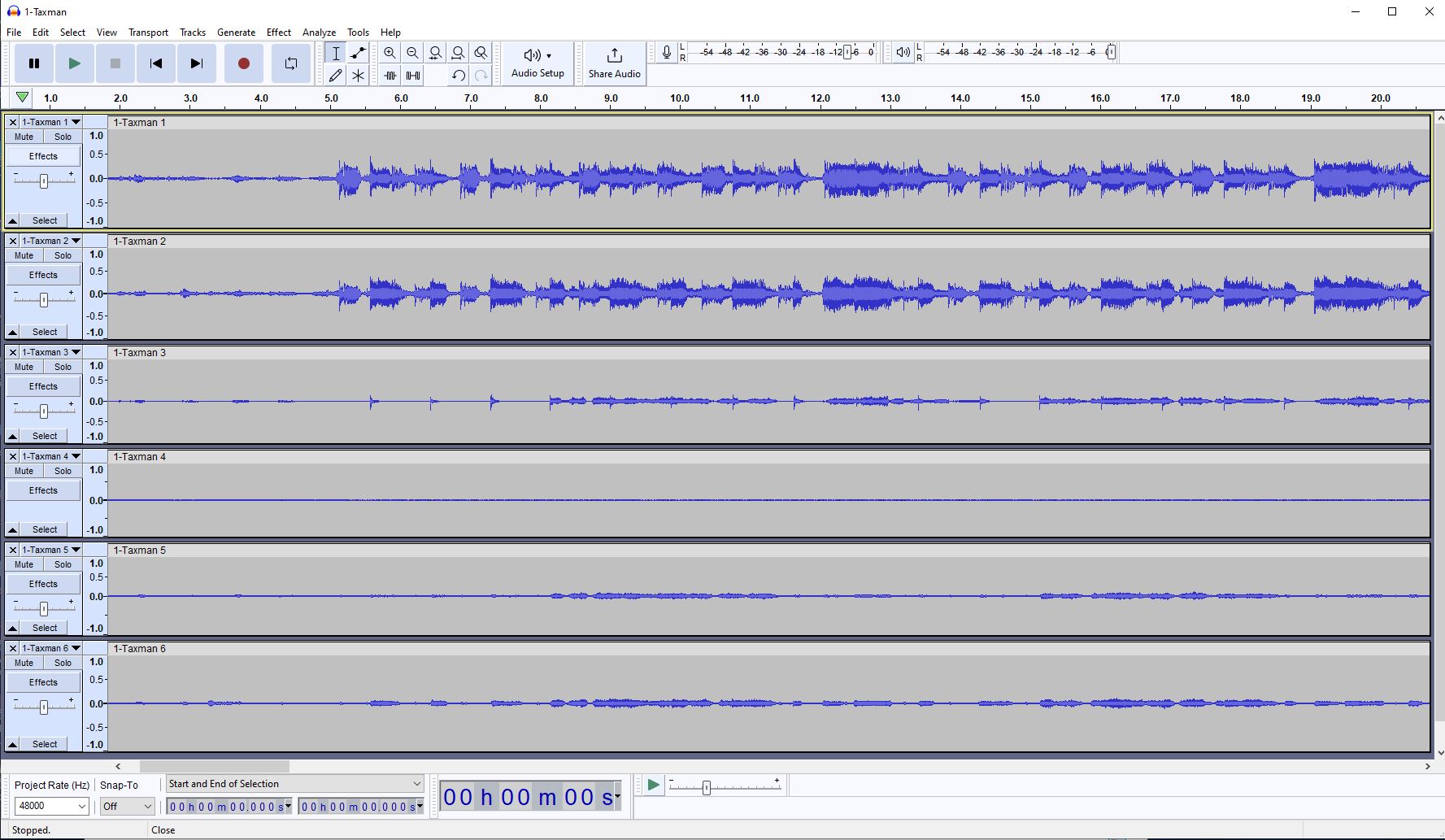1445x840 pixels.
Task: Start playback with the green Play button
Action: click(75, 63)
